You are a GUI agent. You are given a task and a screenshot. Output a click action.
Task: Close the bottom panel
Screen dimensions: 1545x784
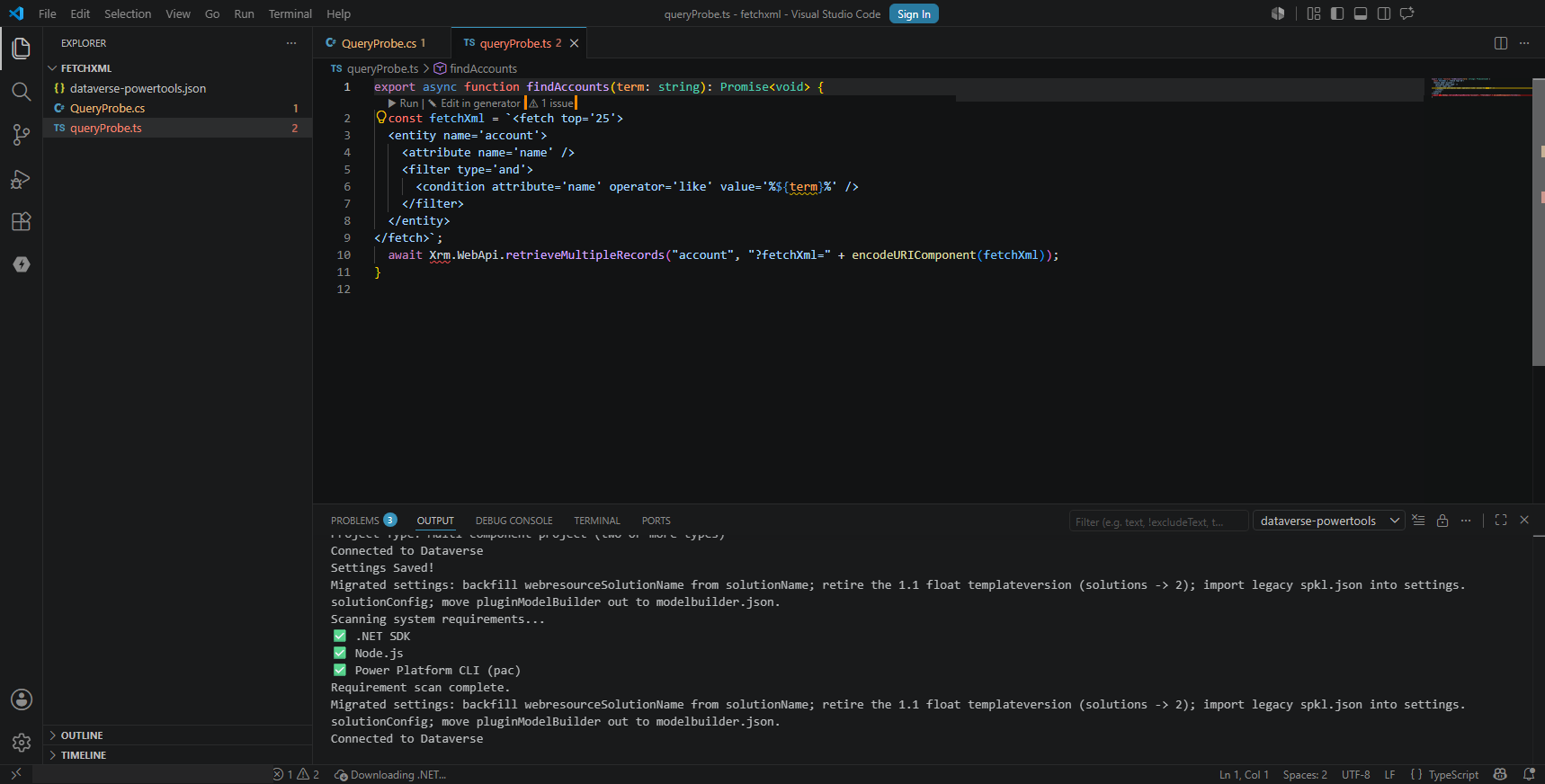1524,521
